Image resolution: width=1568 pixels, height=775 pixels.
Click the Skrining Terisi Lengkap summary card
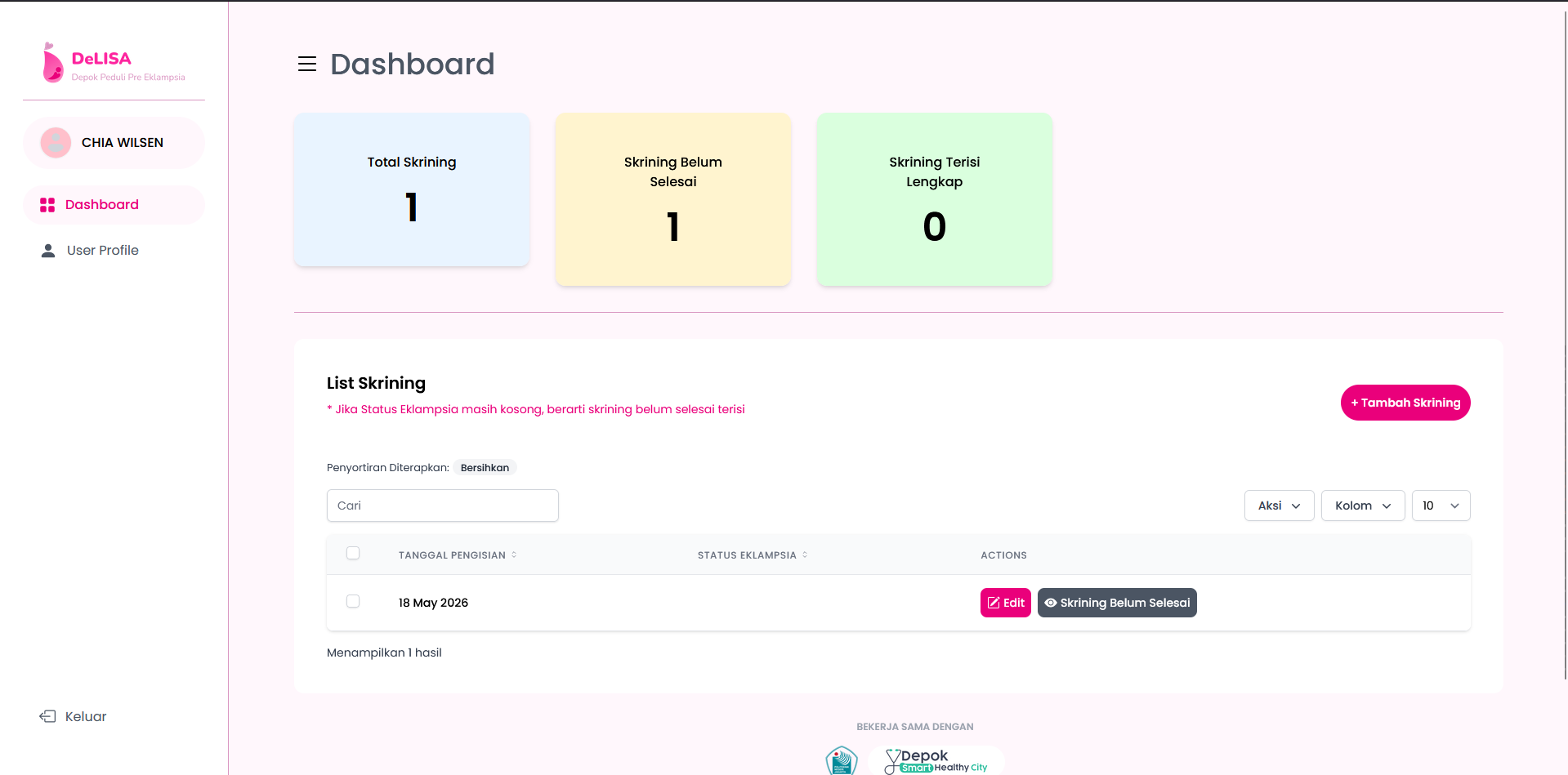[x=935, y=199]
